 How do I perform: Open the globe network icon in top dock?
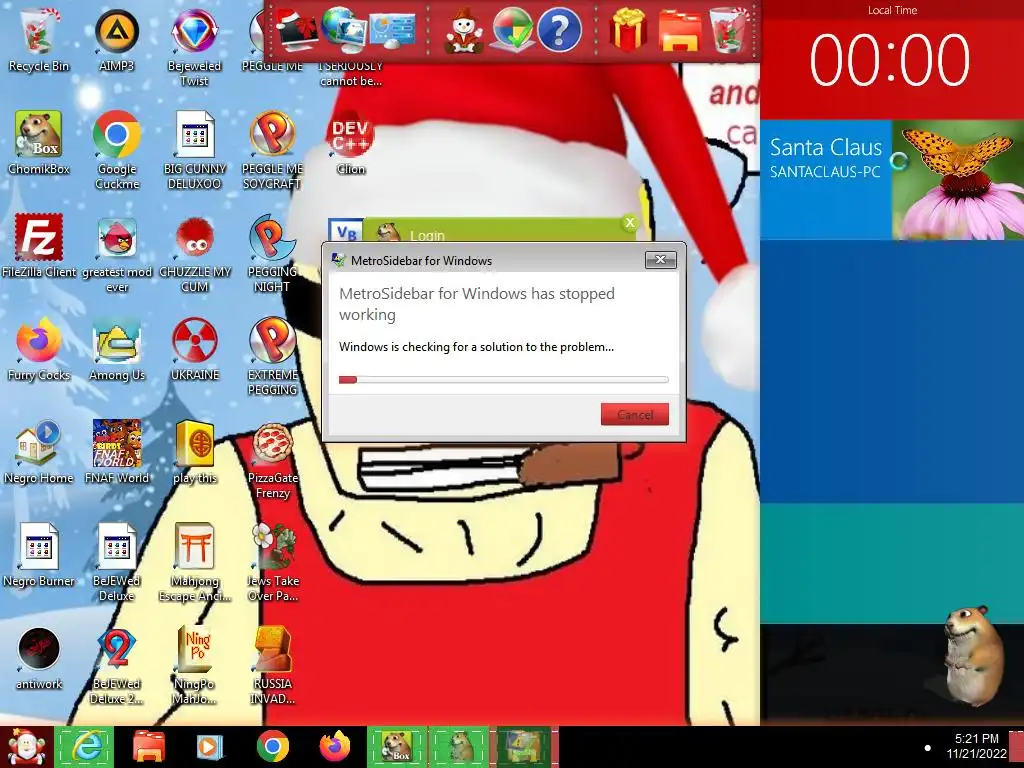(344, 30)
